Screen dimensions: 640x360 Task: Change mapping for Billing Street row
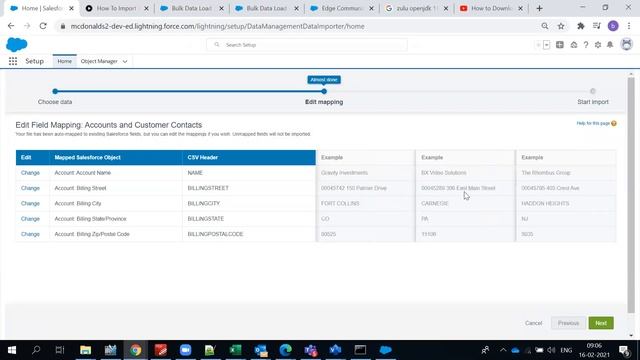pyautogui.click(x=30, y=188)
